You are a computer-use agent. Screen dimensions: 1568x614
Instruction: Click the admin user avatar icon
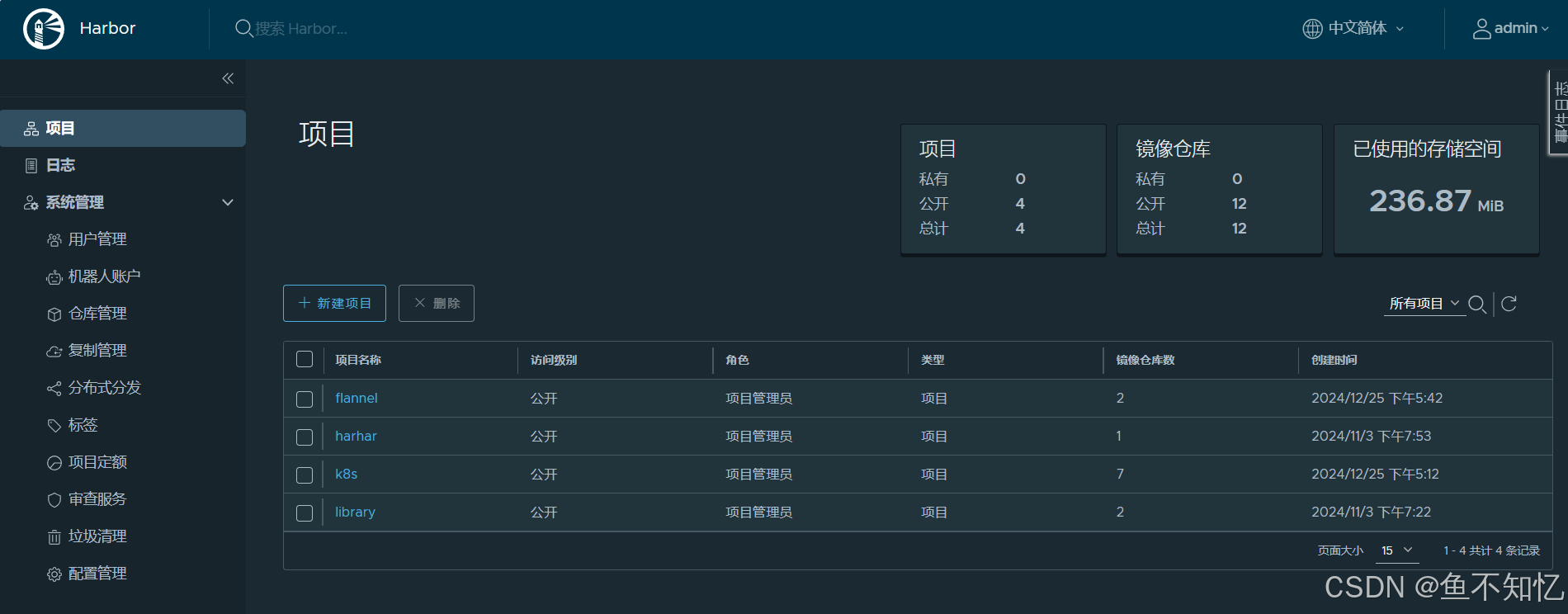1482,29
